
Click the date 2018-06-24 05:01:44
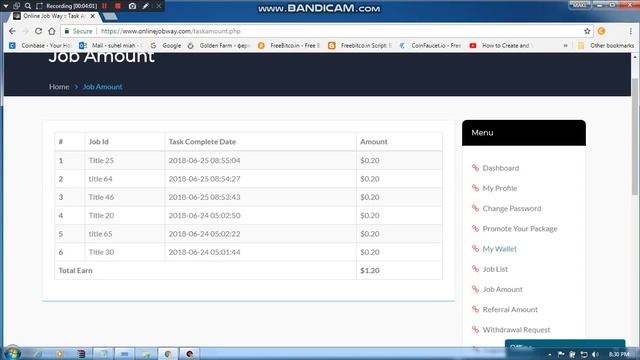[204, 252]
